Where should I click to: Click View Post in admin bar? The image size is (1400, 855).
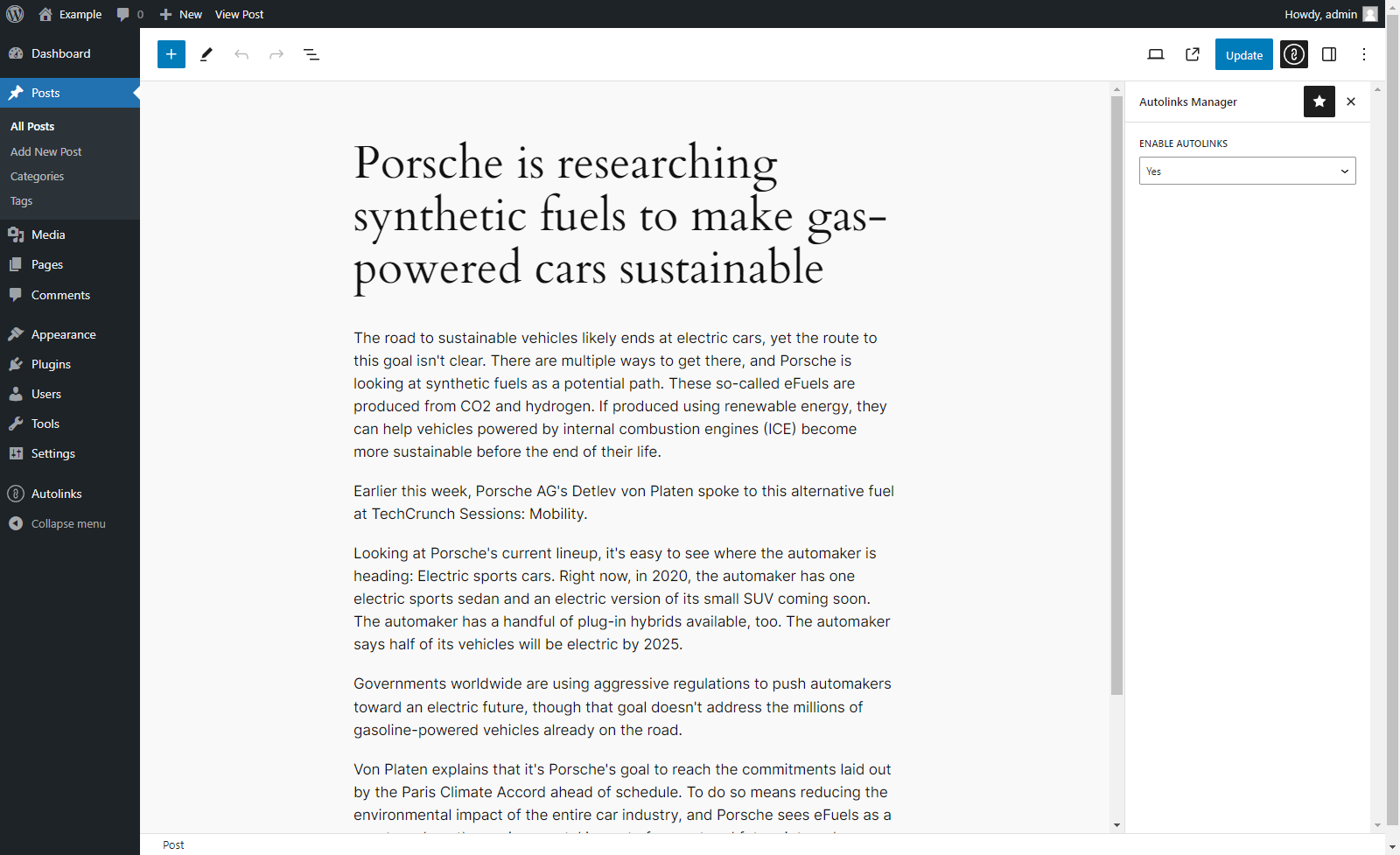click(x=239, y=14)
